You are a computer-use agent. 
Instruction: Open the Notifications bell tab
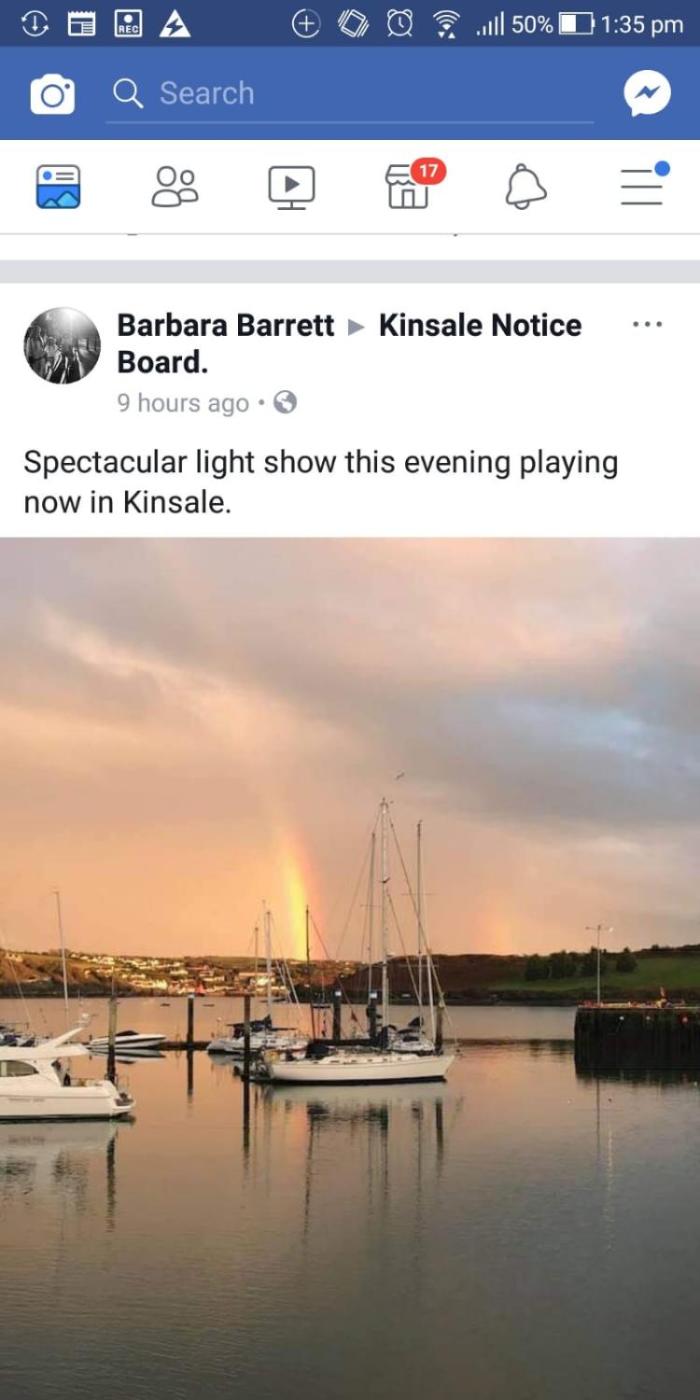[525, 187]
